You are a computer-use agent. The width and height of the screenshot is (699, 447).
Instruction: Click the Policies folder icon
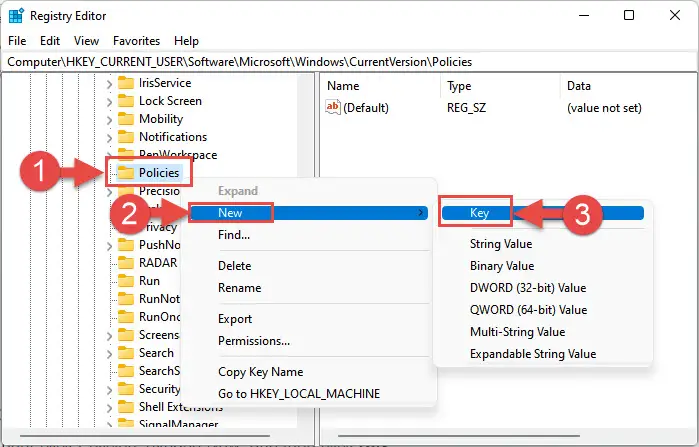click(x=126, y=172)
